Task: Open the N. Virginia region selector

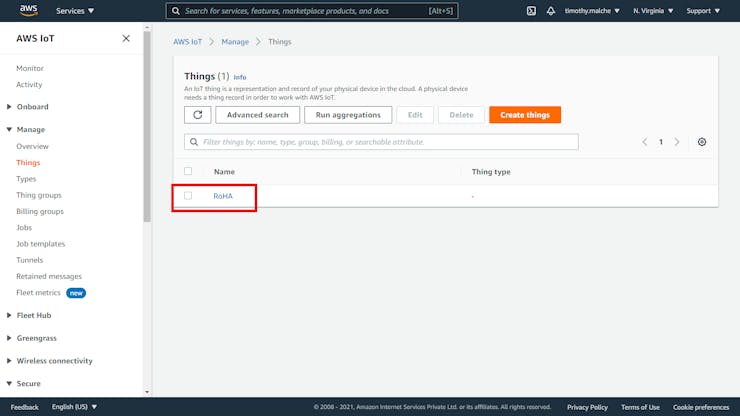Action: pyautogui.click(x=653, y=11)
